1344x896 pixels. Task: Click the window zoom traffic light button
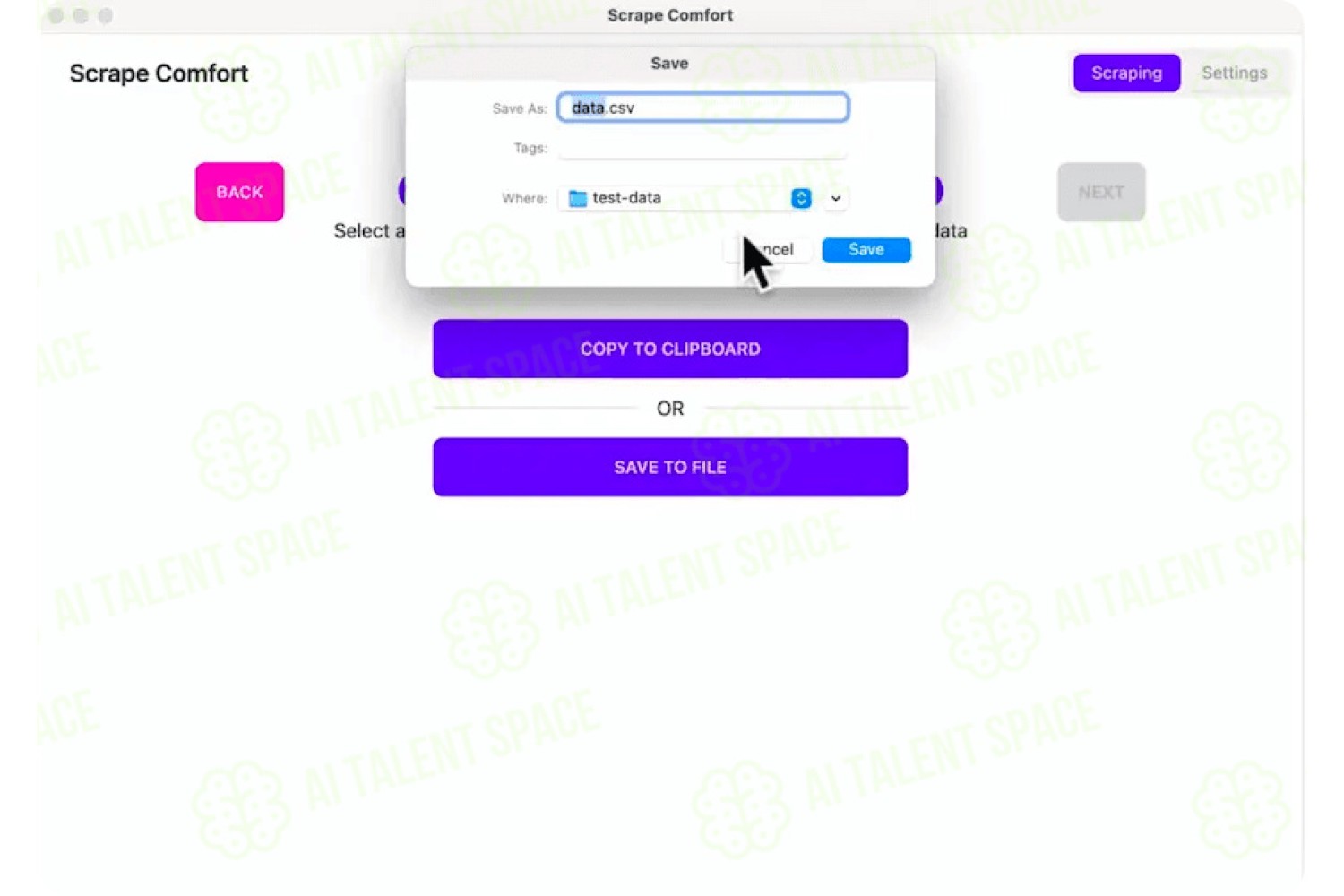click(x=106, y=15)
